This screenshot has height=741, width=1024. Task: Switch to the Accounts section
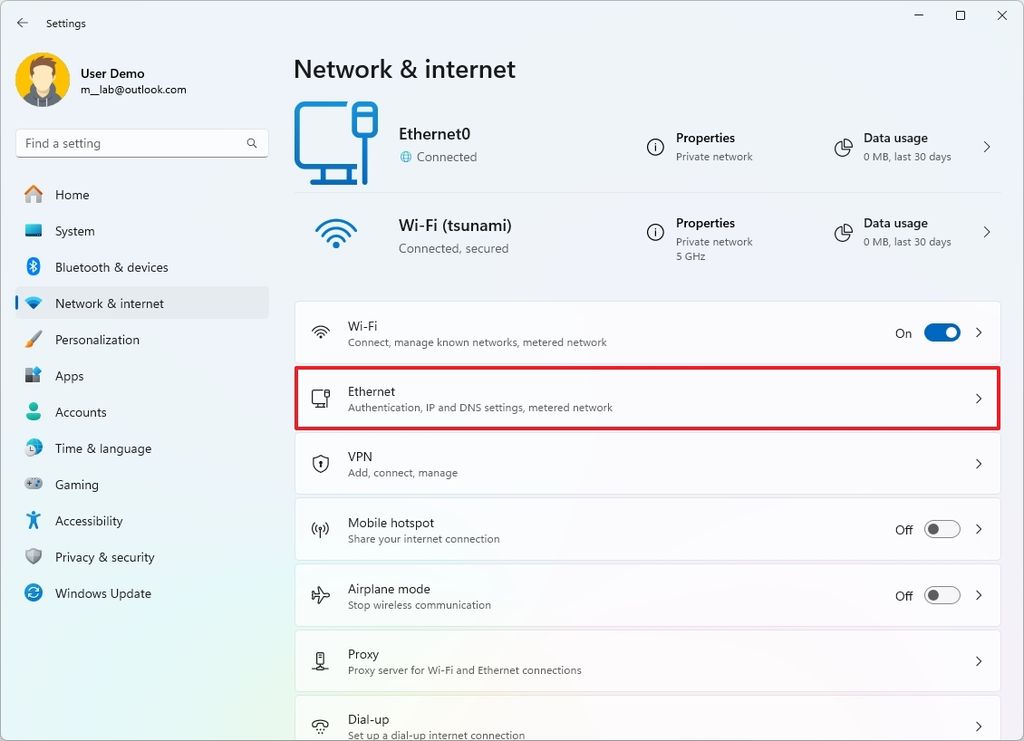pyautogui.click(x=81, y=412)
